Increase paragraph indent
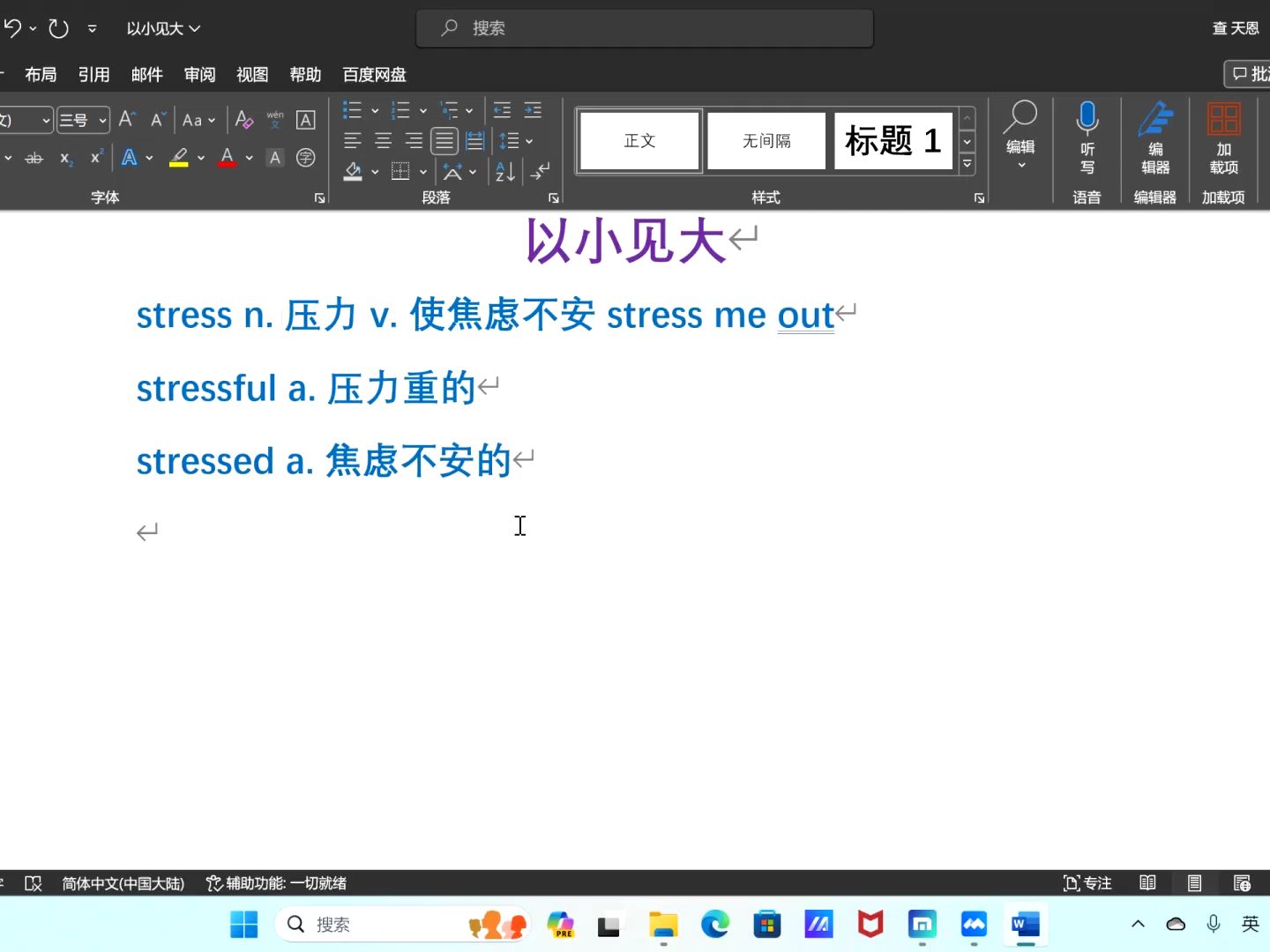 click(x=533, y=110)
